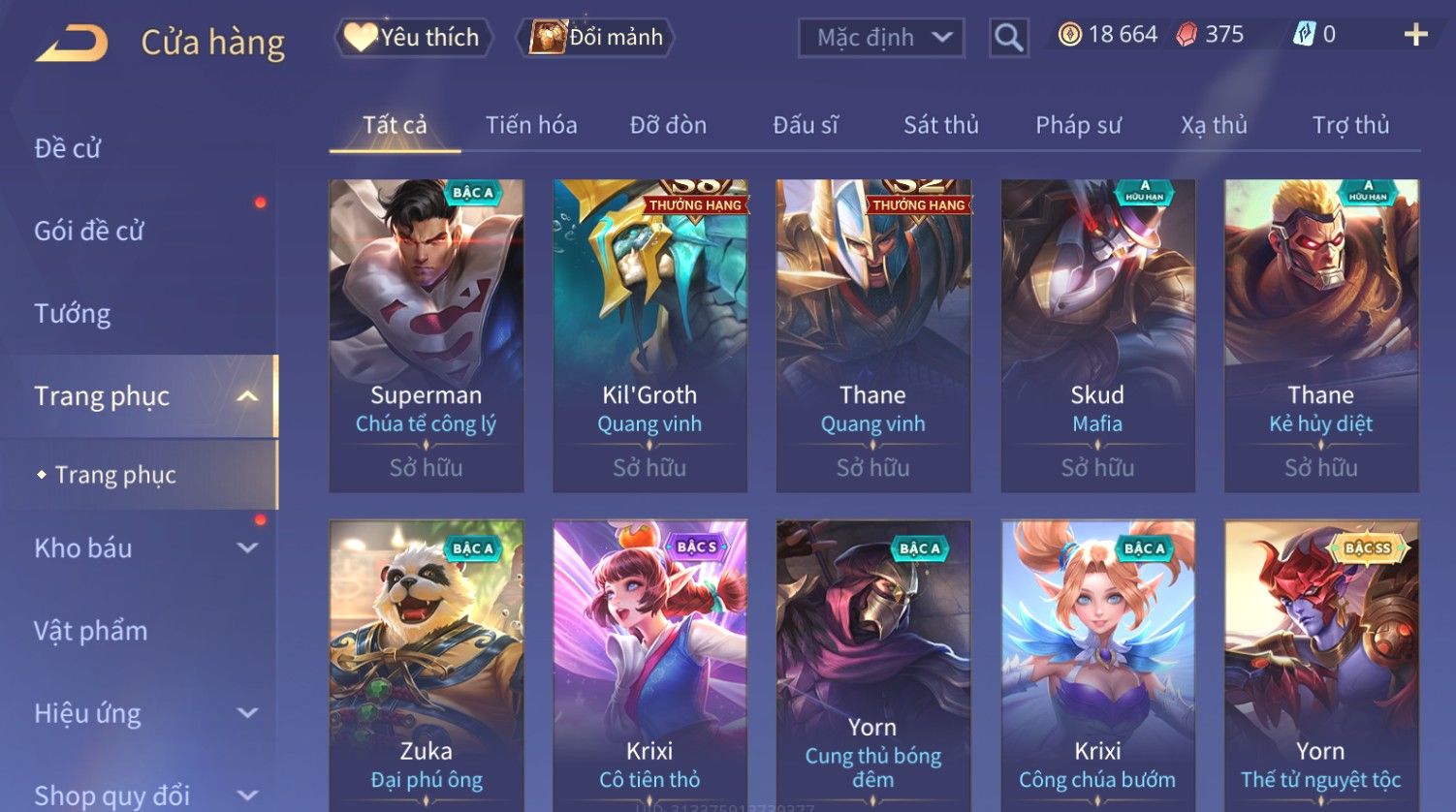Select the Superman Chúa tể công lý skin
The height and width of the screenshot is (812, 1456).
(427, 335)
